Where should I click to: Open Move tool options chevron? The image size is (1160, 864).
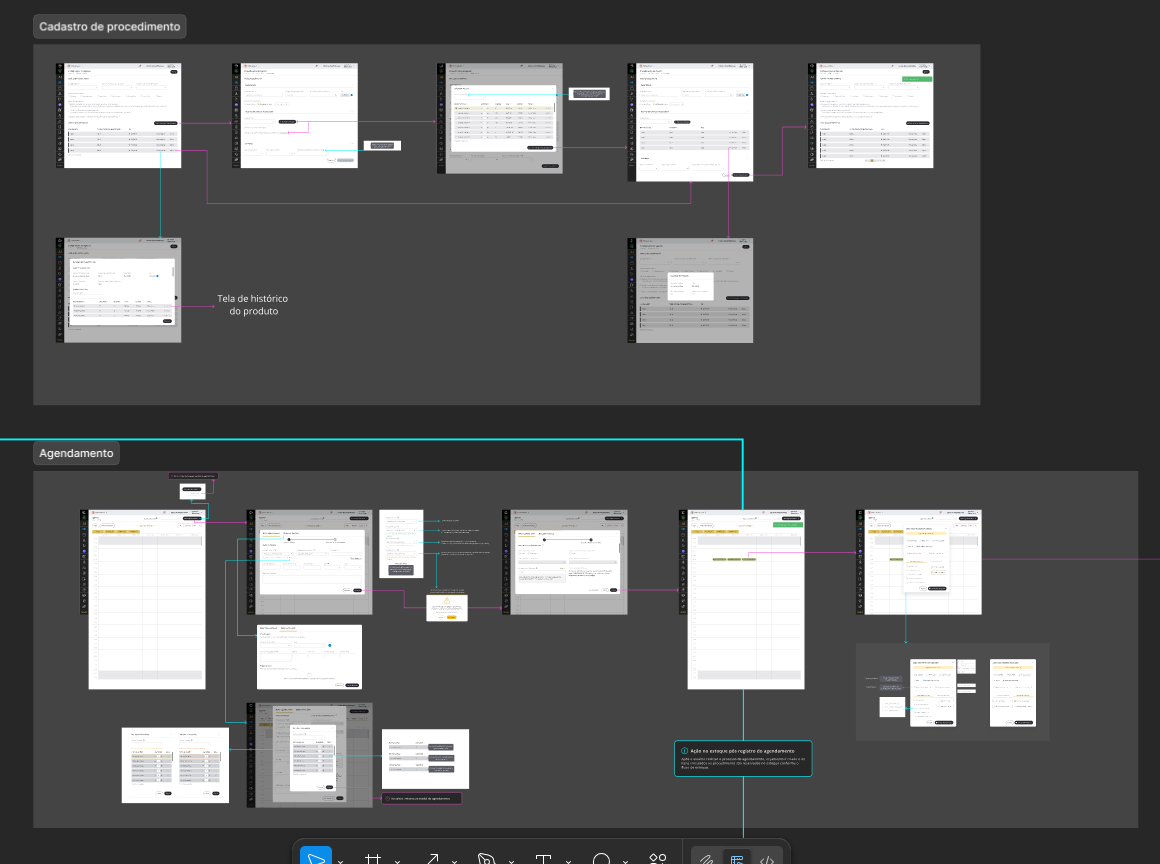coord(340,861)
